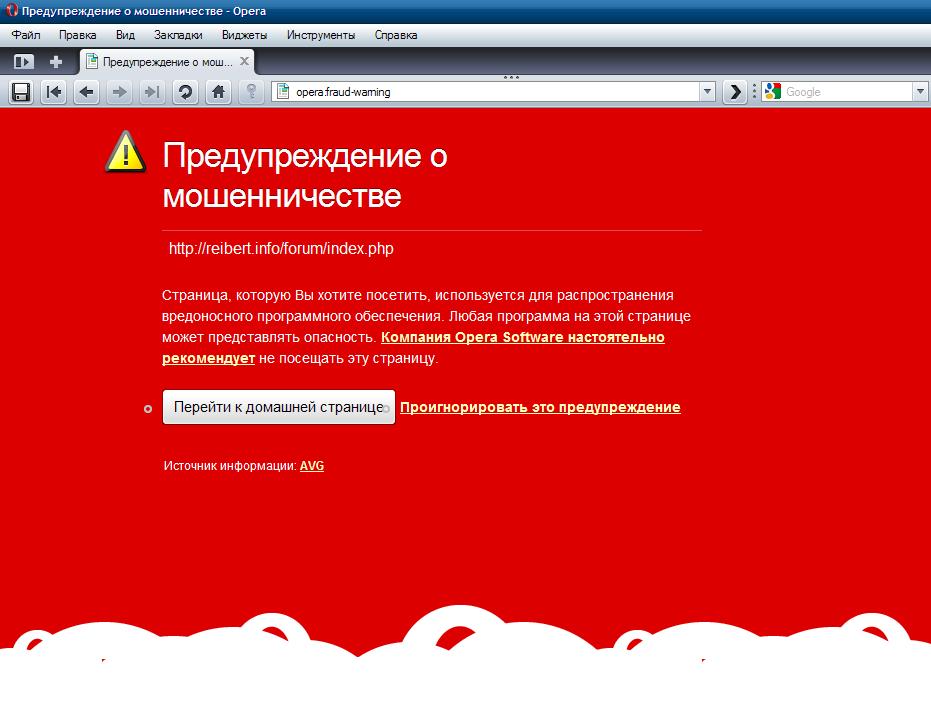Open the Правка menu

78,35
